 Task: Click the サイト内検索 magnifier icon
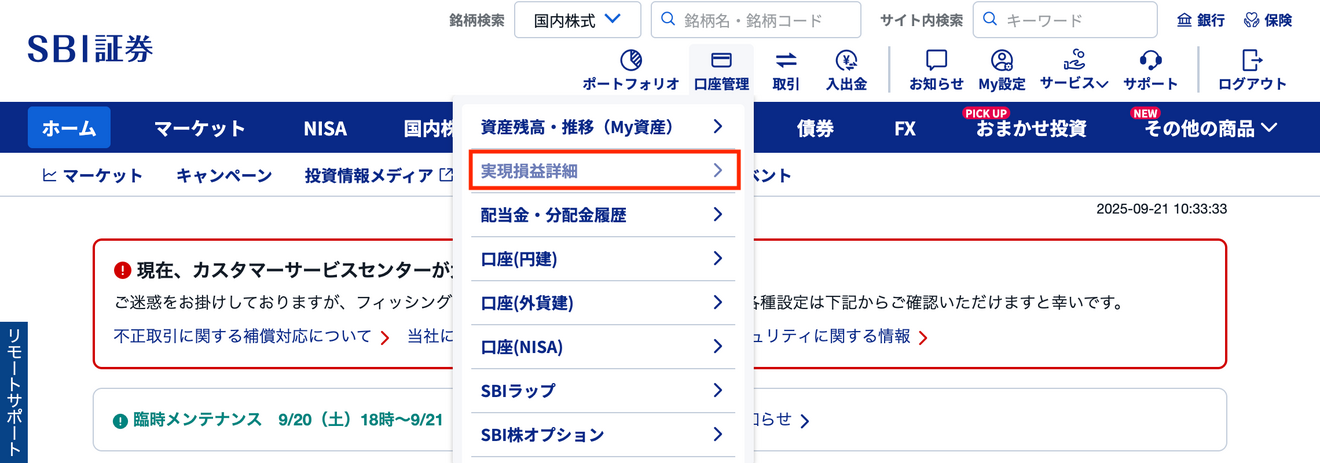click(990, 20)
